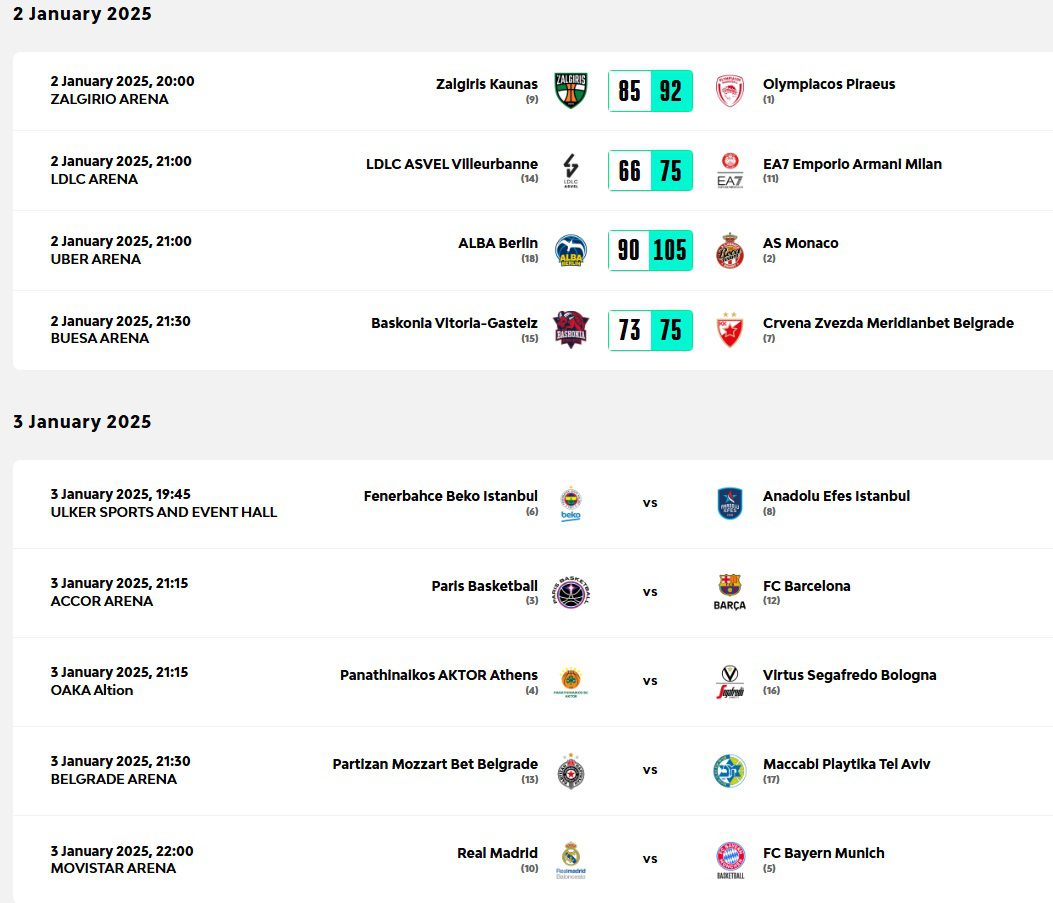Select the FC Bayern Munich logo
This screenshot has height=903, width=1053.
coord(730,859)
